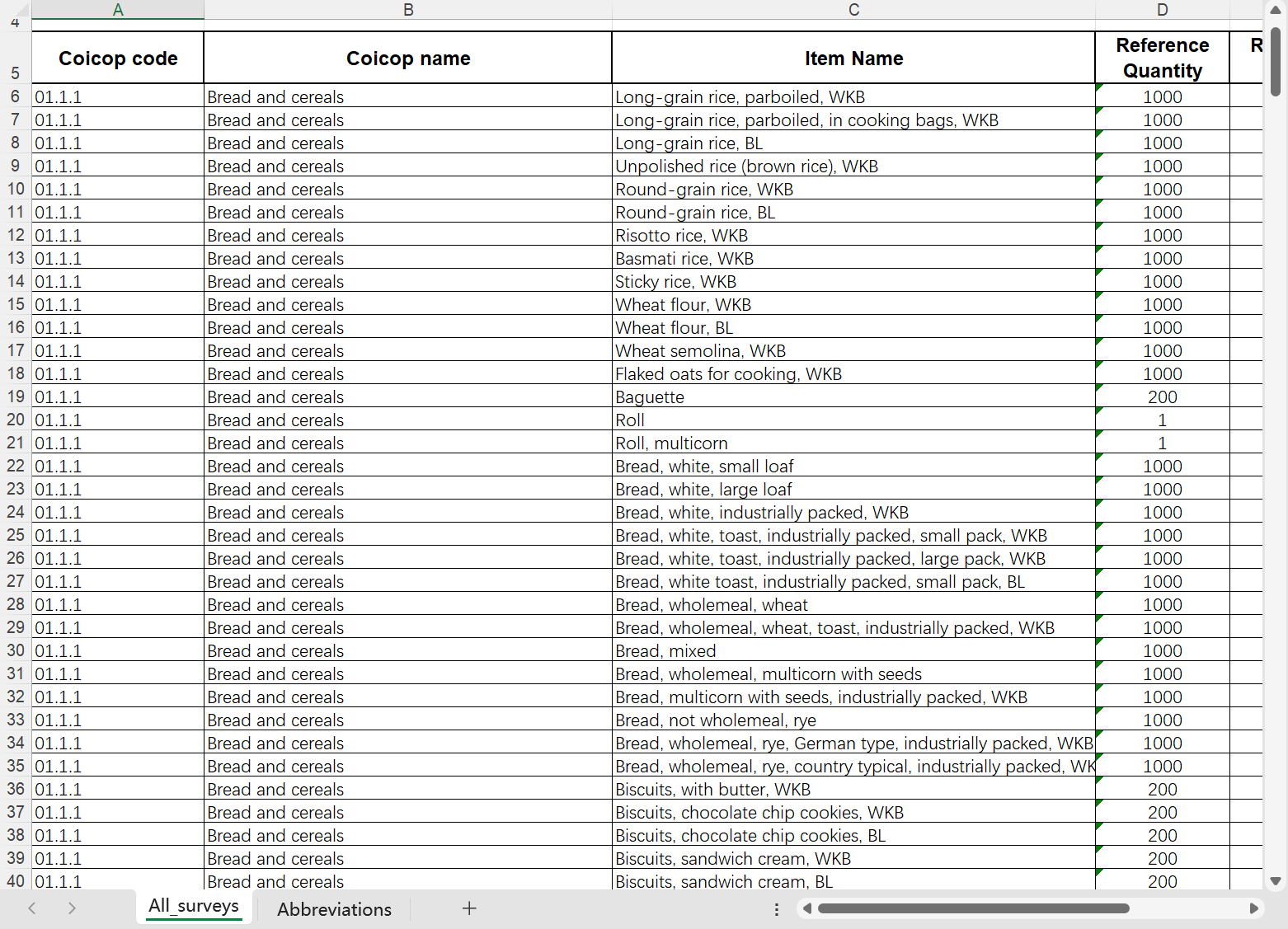Select row 40 header

pos(16,880)
